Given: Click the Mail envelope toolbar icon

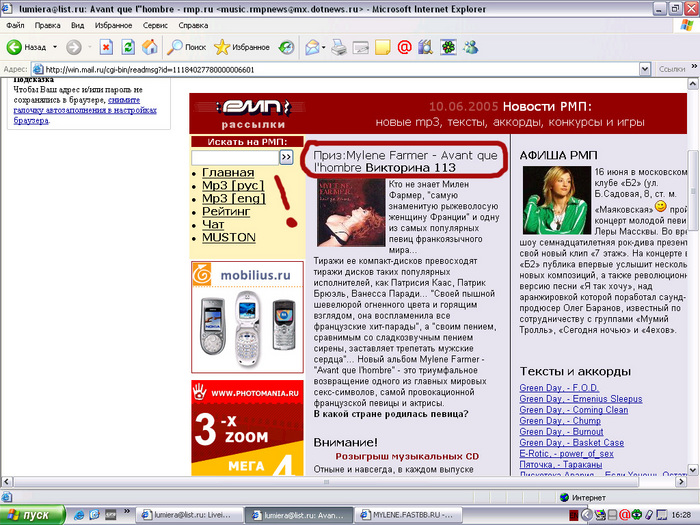Looking at the screenshot, I should coord(312,47).
